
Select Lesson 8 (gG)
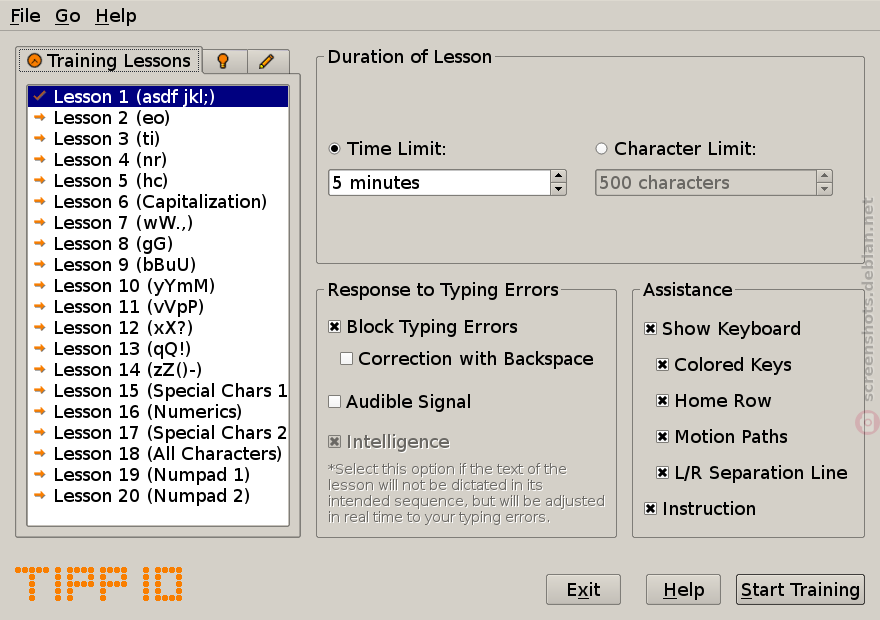point(158,244)
